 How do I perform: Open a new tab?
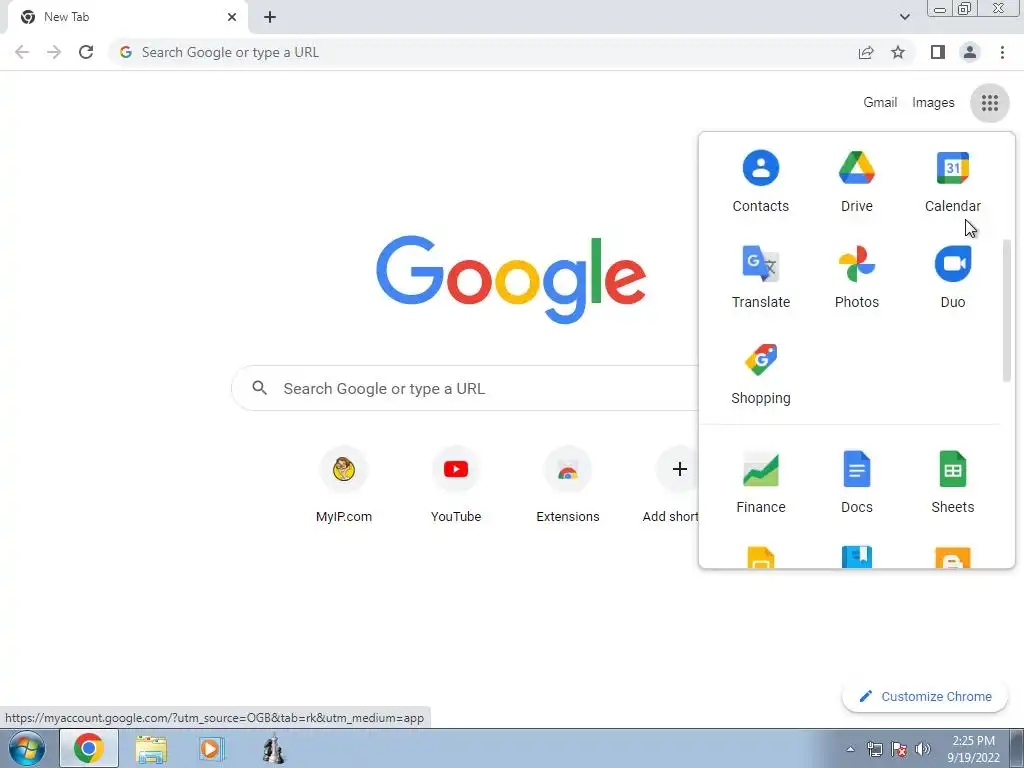pyautogui.click(x=270, y=17)
